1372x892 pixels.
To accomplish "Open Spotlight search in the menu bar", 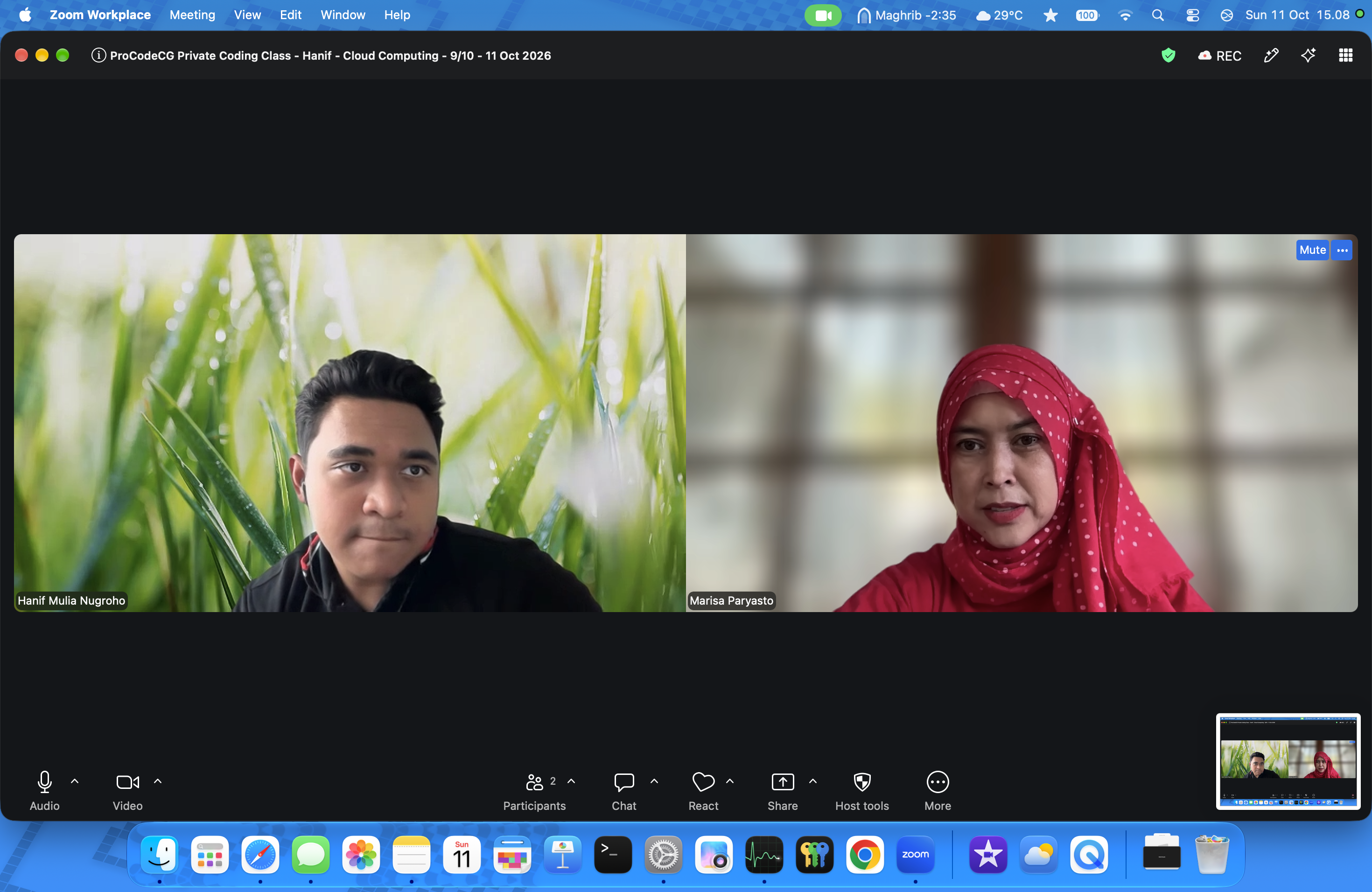I will click(1157, 15).
